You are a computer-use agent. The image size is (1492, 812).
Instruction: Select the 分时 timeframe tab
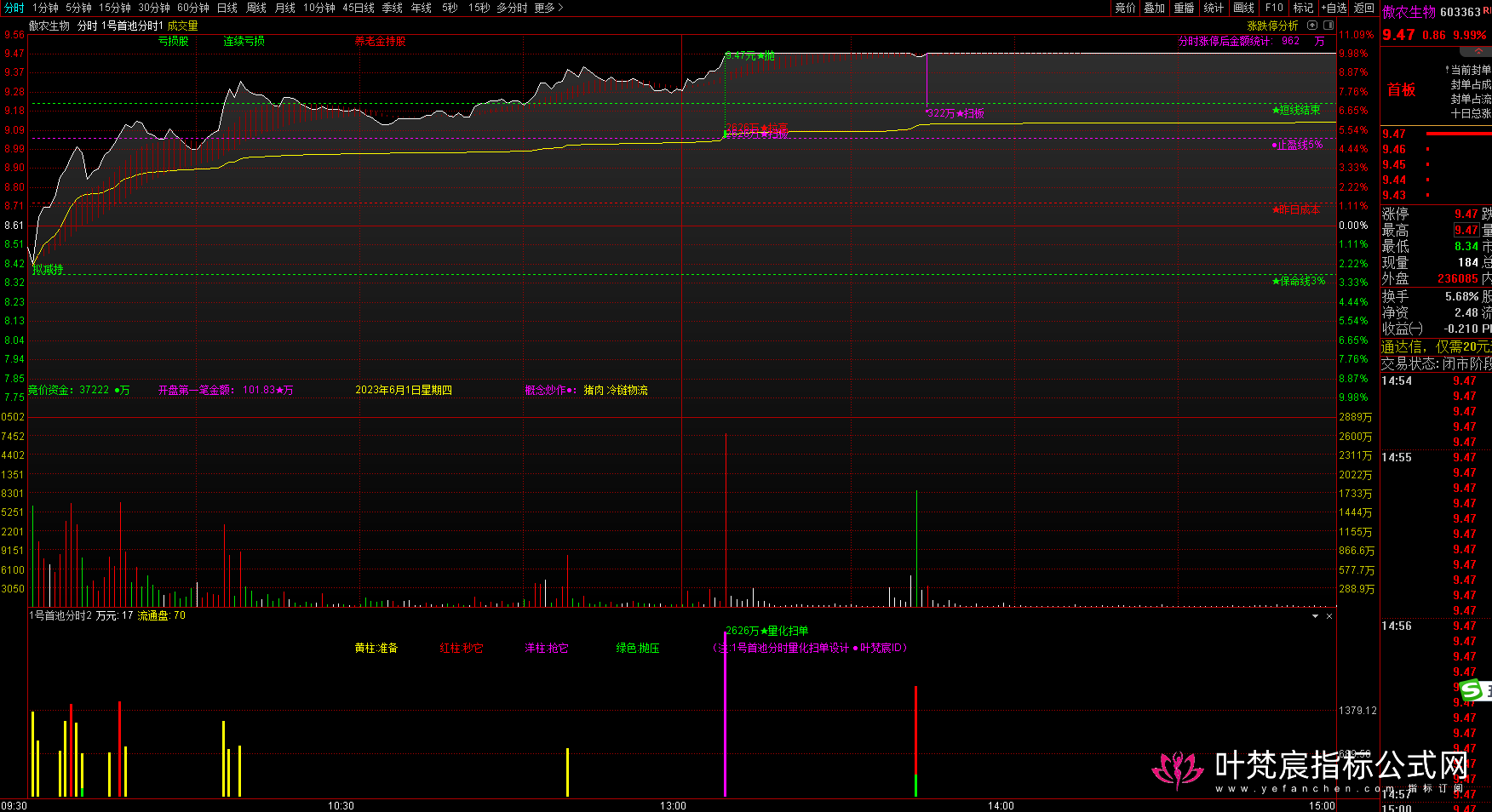click(x=14, y=8)
